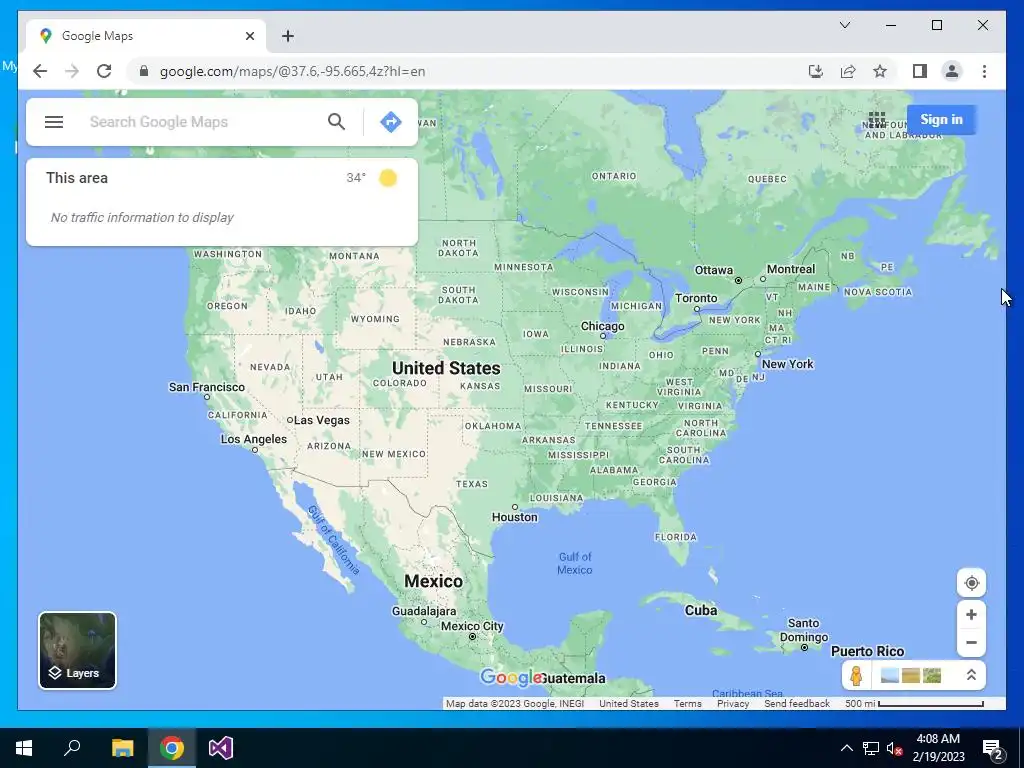The width and height of the screenshot is (1024, 768).
Task: Select the Google Maps tab
Action: [146, 36]
